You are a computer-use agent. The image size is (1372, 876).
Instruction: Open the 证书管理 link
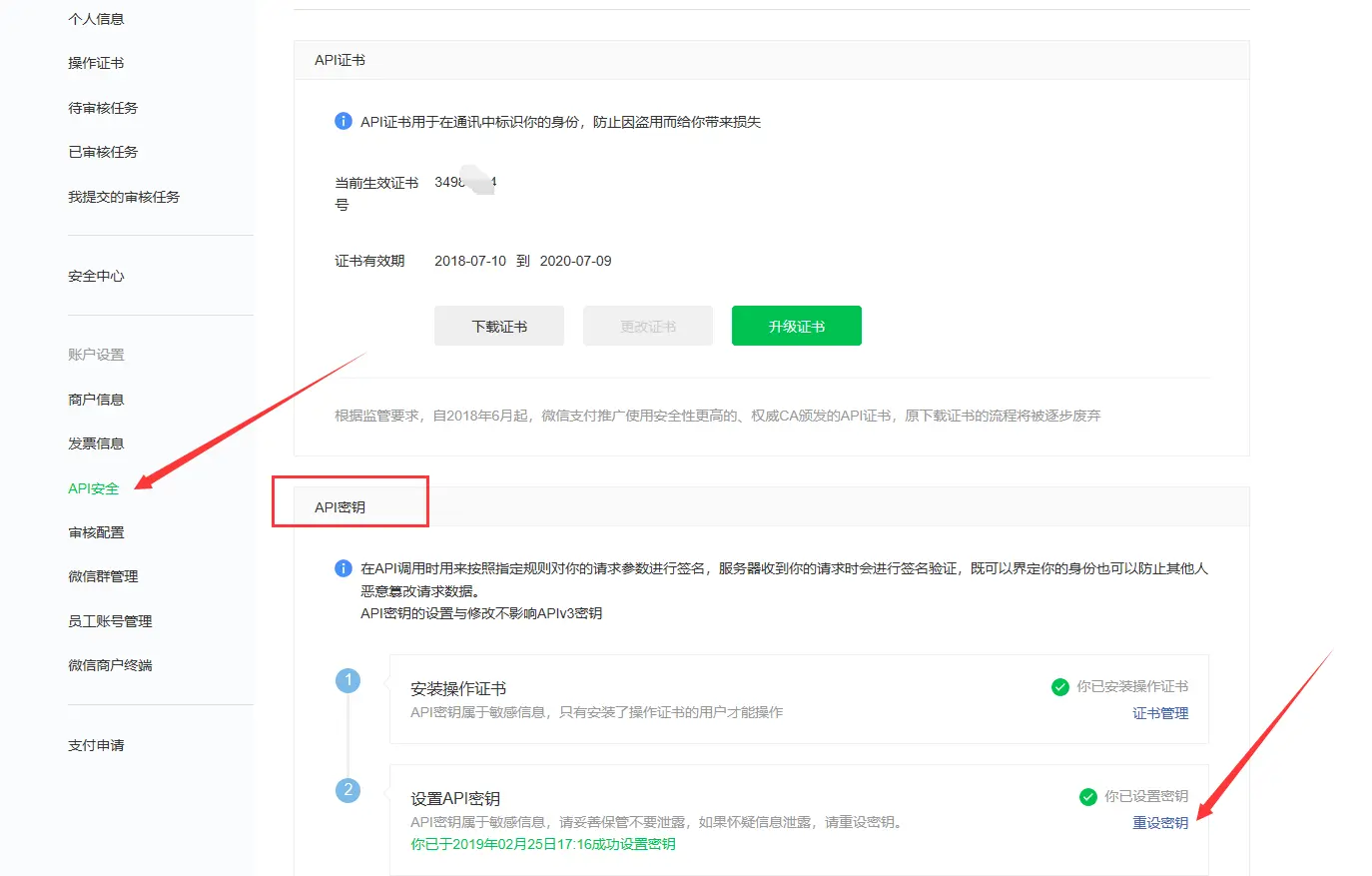click(x=1160, y=713)
